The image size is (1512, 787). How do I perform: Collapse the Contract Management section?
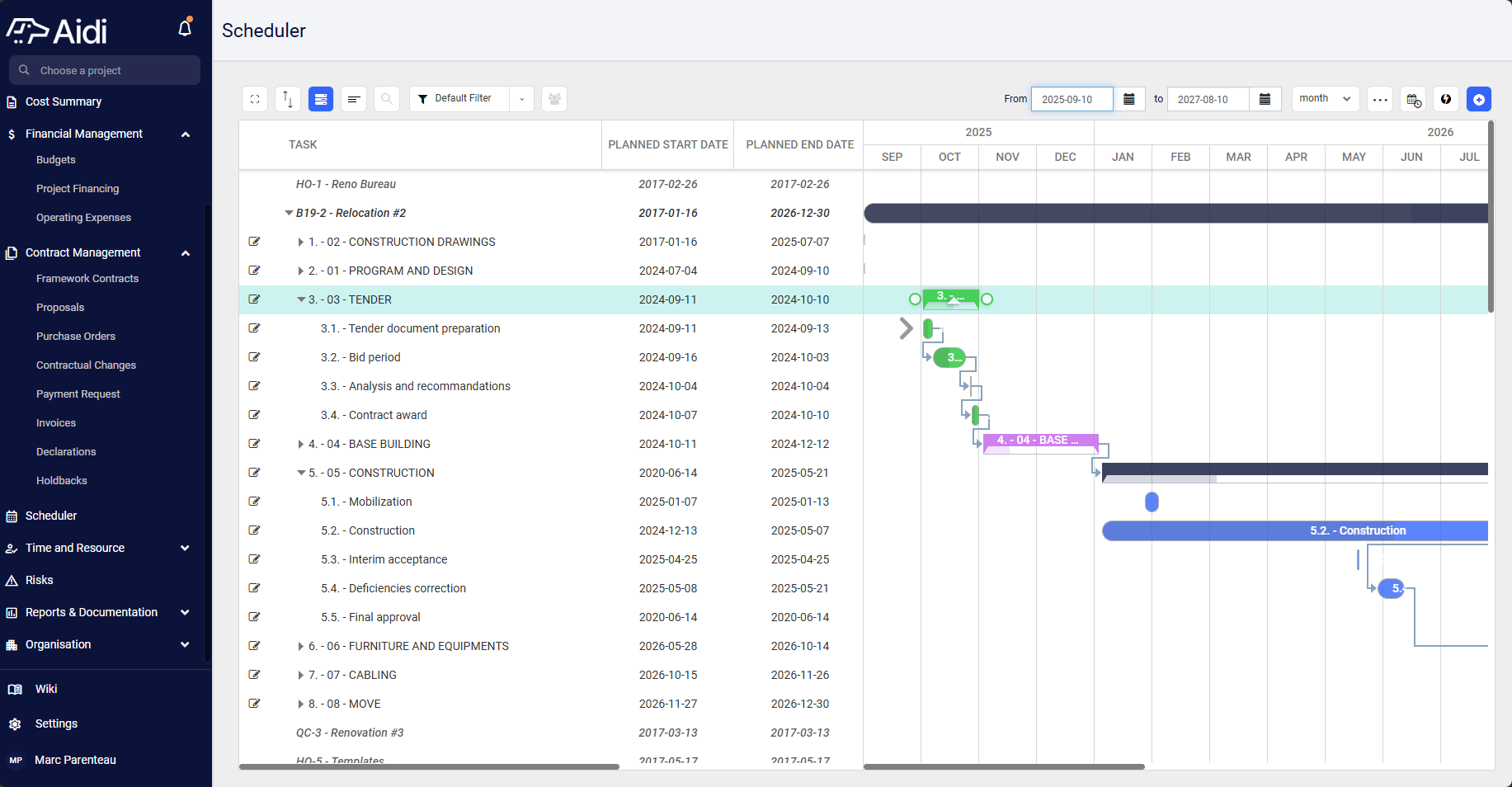(186, 252)
